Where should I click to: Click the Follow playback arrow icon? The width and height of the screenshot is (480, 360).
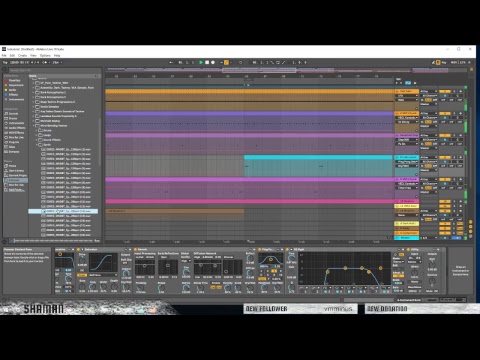click(x=171, y=62)
